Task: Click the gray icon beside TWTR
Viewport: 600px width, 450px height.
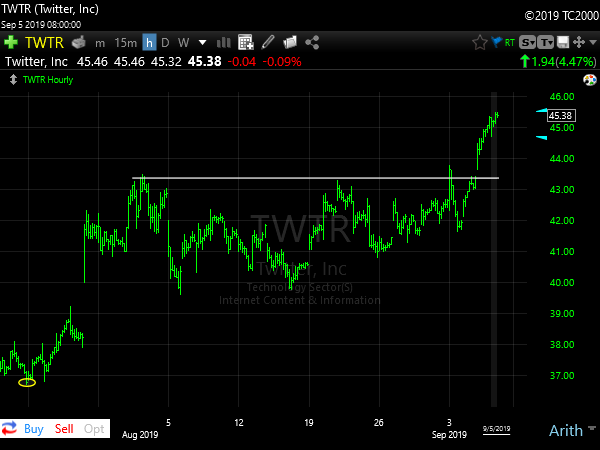Action: point(79,42)
